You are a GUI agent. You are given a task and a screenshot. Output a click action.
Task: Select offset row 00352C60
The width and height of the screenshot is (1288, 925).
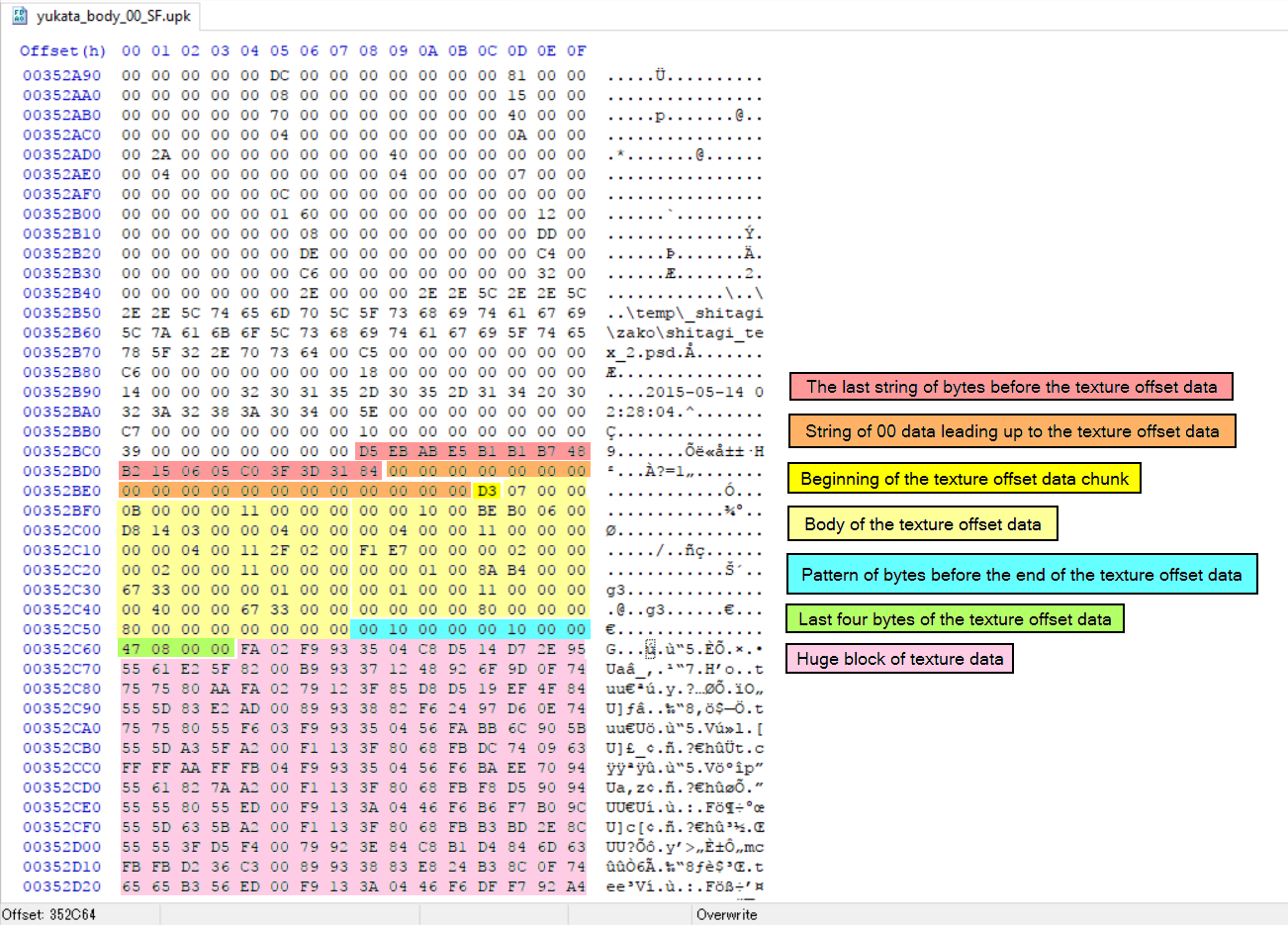coord(62,649)
